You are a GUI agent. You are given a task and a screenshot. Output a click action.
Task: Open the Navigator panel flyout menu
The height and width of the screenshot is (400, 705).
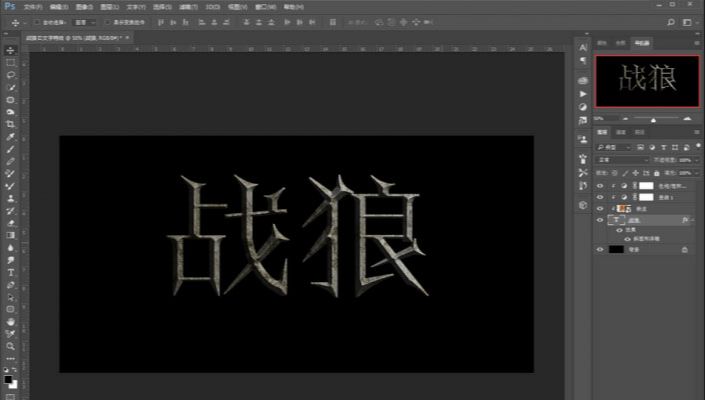tap(697, 43)
